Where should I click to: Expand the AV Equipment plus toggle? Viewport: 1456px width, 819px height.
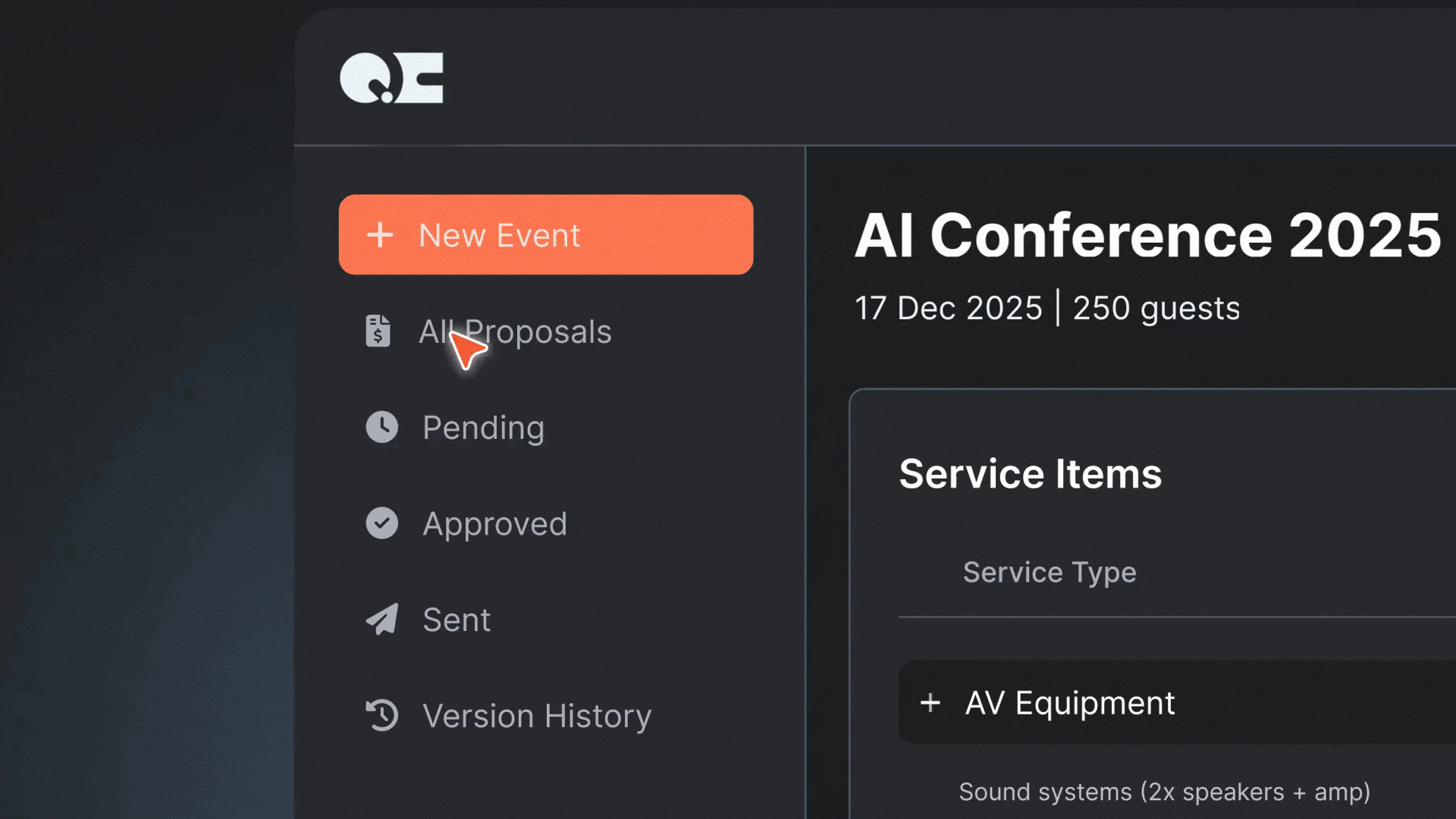pos(930,703)
